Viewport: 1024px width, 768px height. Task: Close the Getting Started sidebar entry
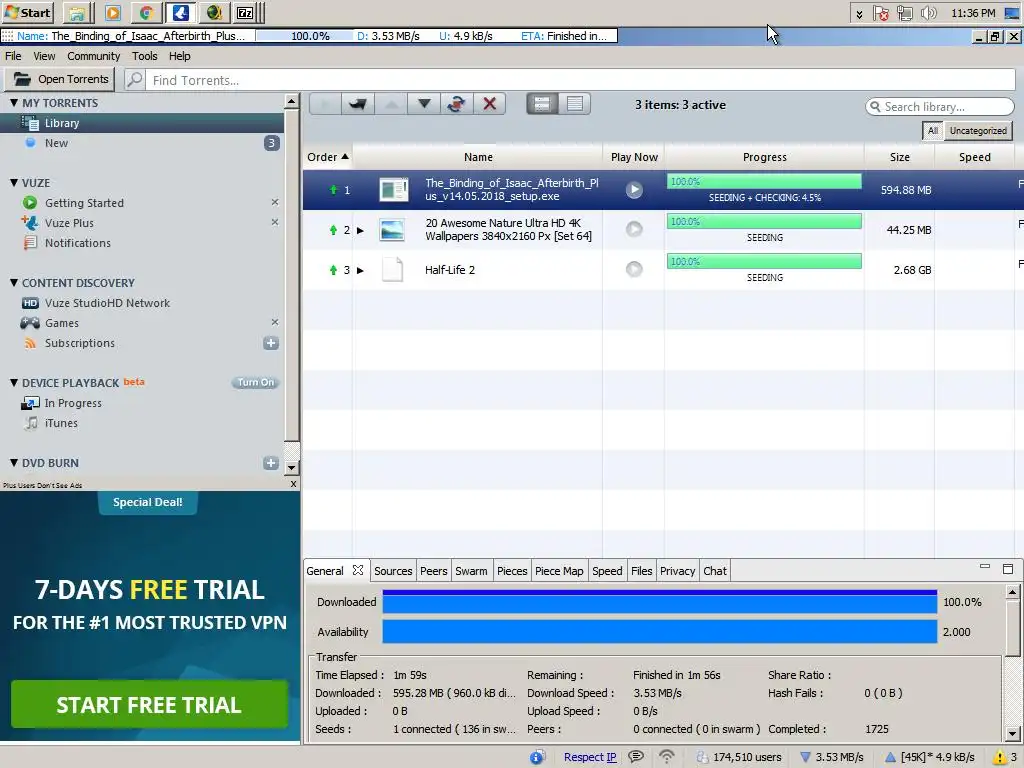[x=275, y=202]
